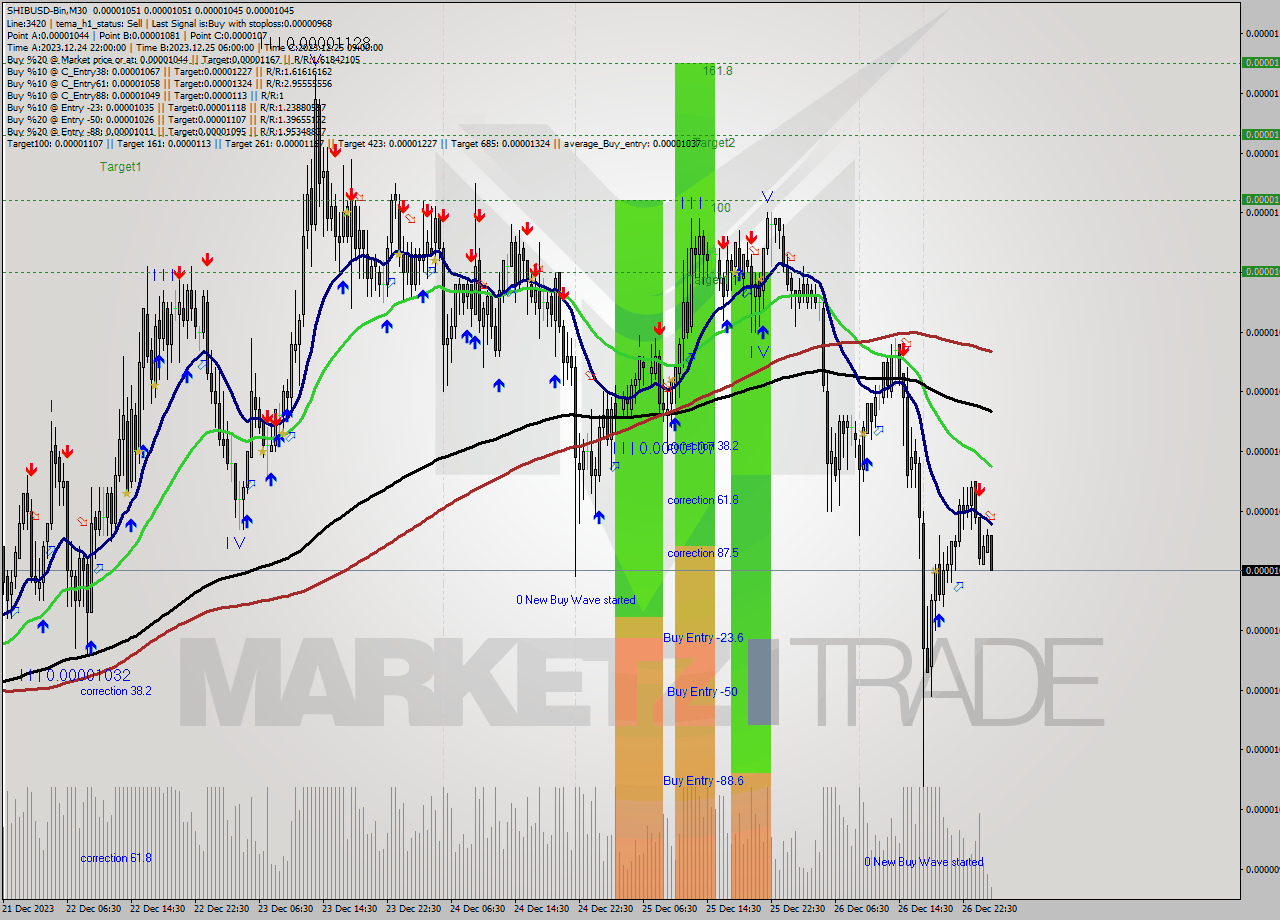
Task: Click the 25 Dec 22:30 time axis label
Action: (797, 909)
